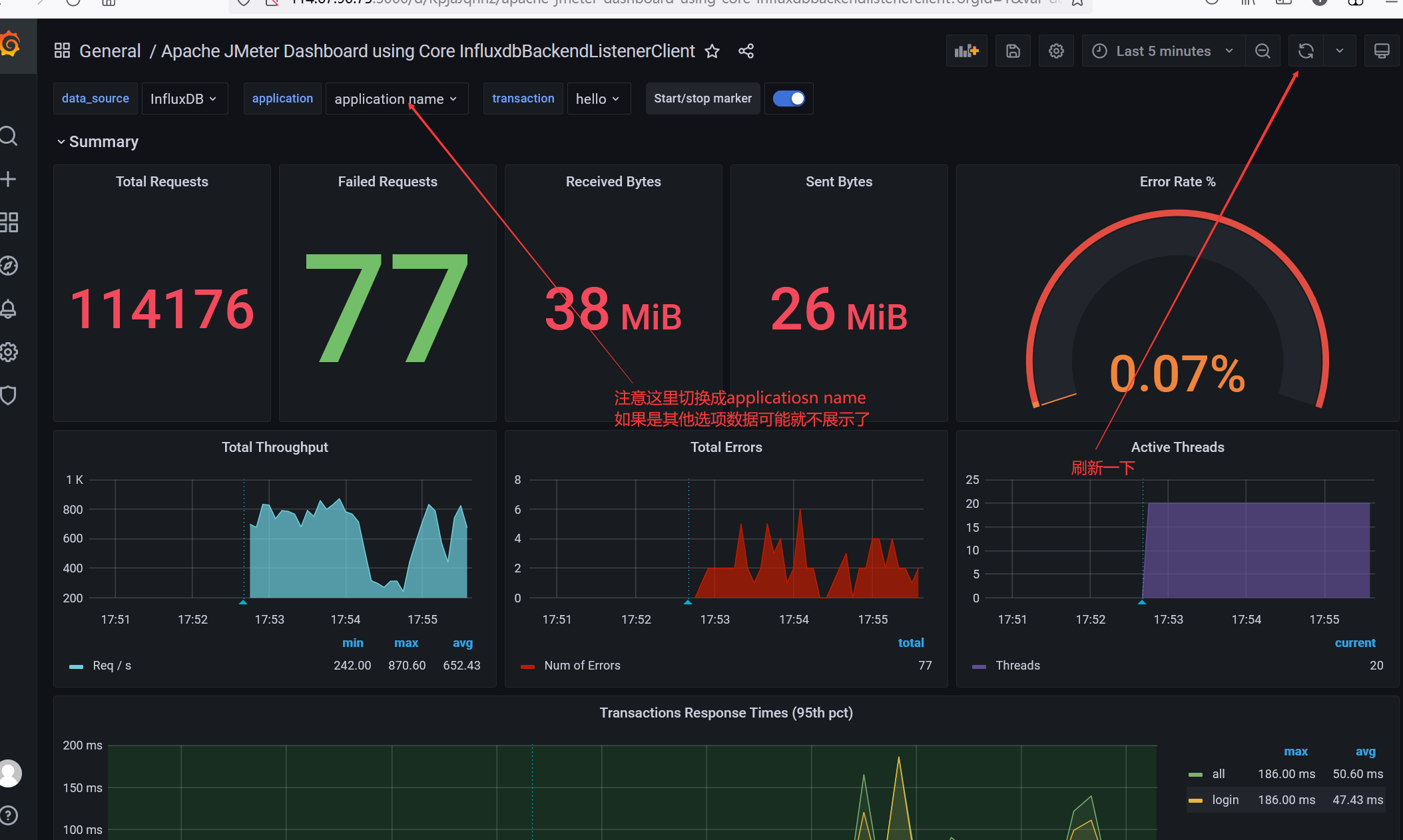Save the dashboard with disk icon
This screenshot has height=840, width=1403.
(x=1013, y=51)
